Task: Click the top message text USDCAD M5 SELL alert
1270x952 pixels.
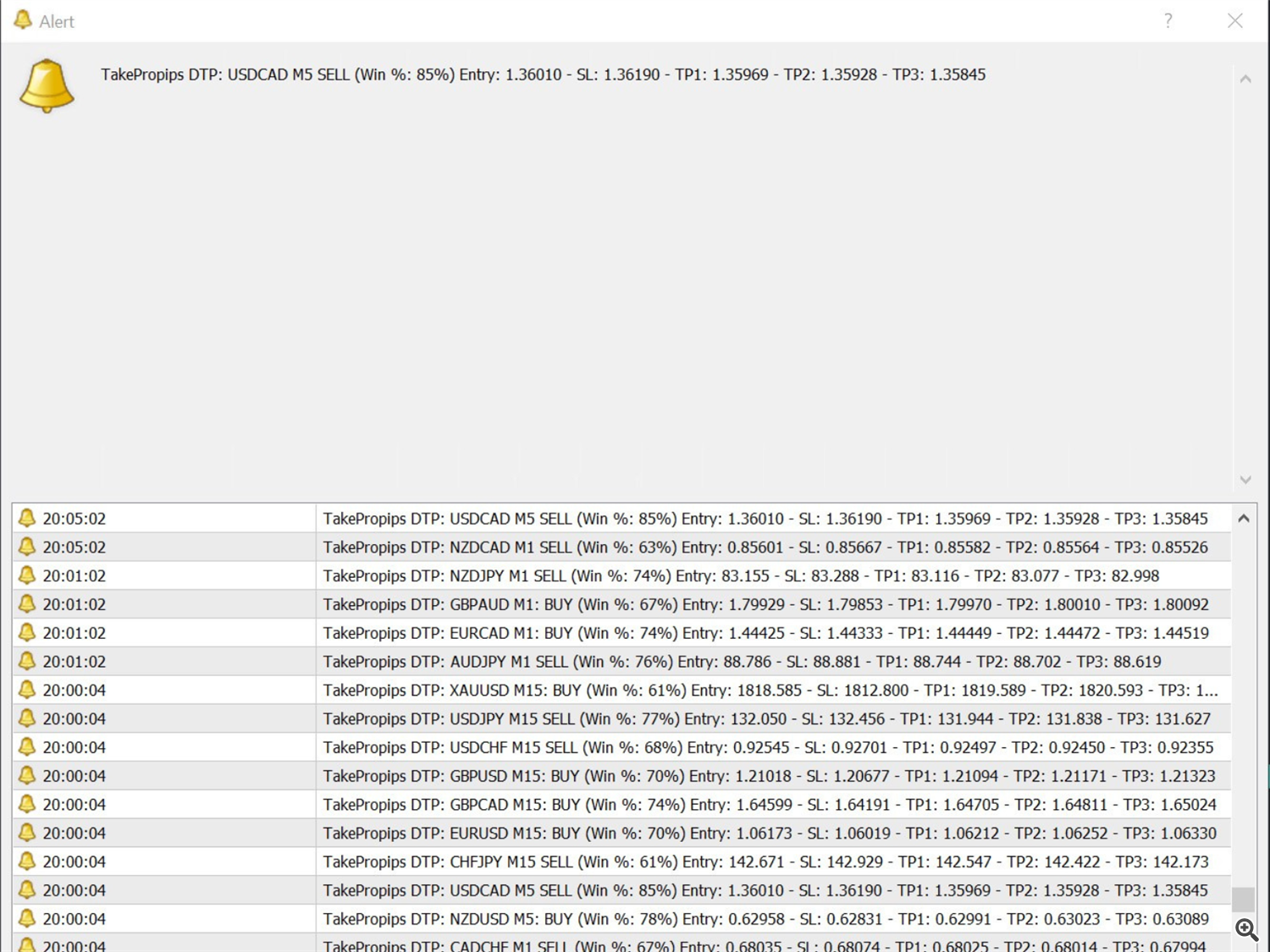Action: (x=543, y=74)
